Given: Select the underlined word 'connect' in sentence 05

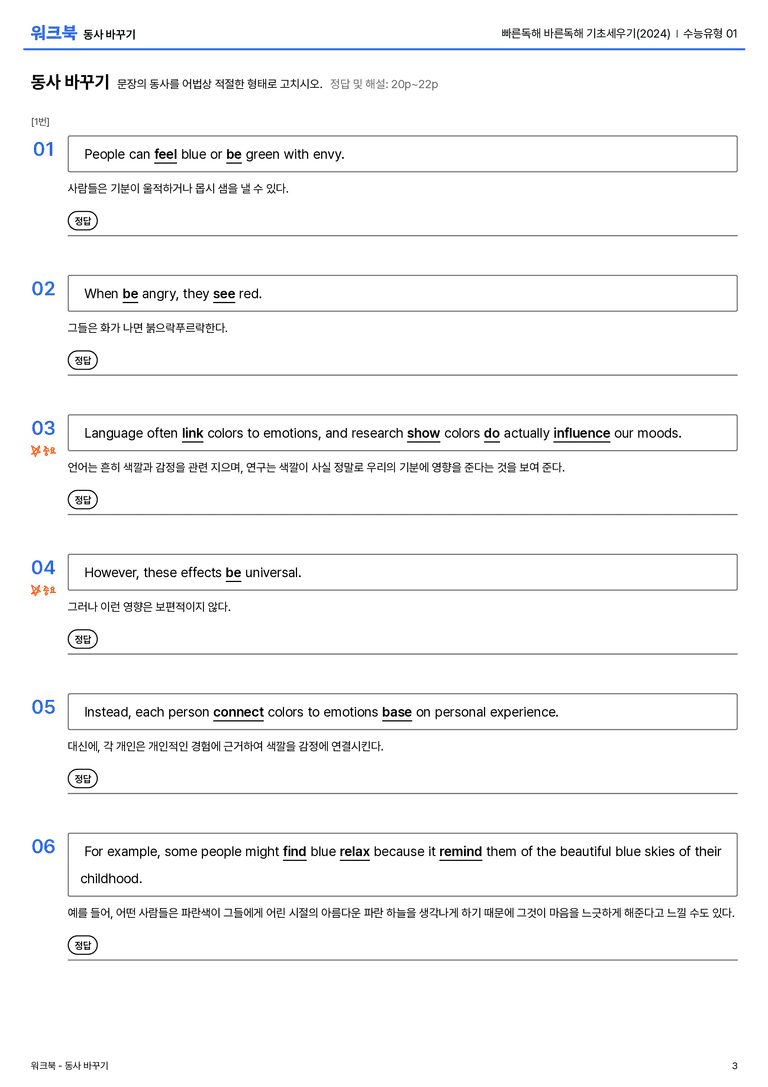Looking at the screenshot, I should pyautogui.click(x=238, y=712).
